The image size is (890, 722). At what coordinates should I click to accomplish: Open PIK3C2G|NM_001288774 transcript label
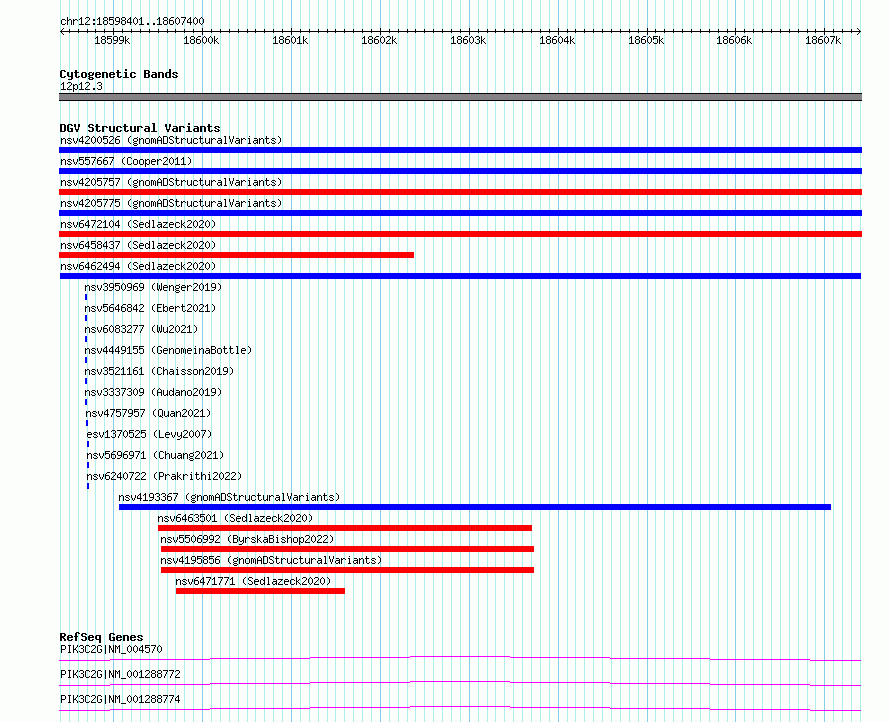120,699
